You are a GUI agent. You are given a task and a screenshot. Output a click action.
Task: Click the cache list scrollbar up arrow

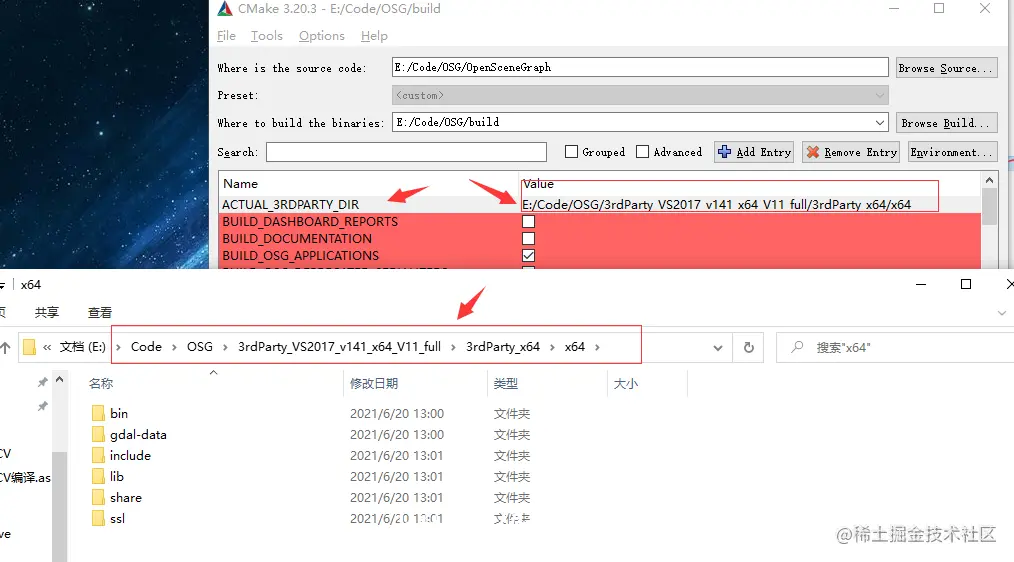[989, 179]
